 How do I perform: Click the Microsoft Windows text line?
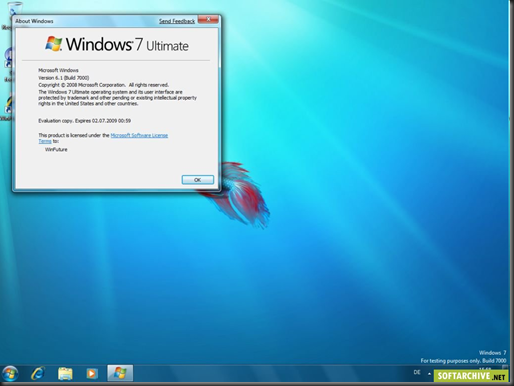[x=58, y=70]
